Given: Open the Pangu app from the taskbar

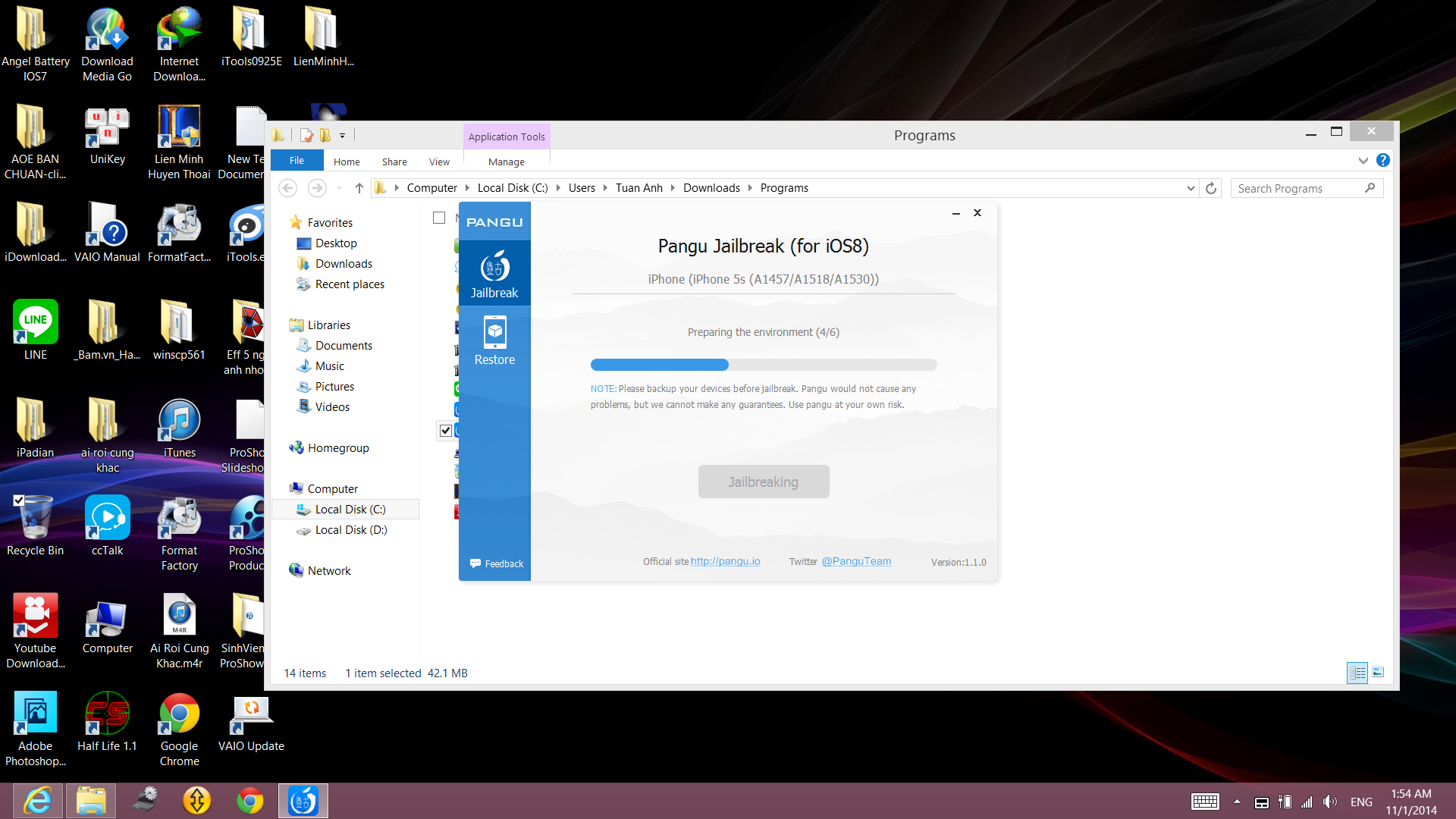Looking at the screenshot, I should tap(303, 800).
